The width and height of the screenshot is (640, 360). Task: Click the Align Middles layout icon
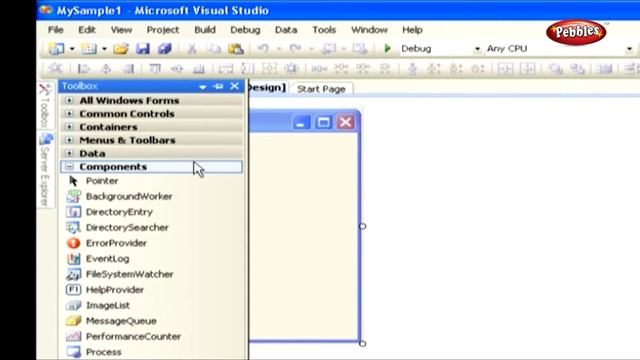pyautogui.click(x=177, y=69)
